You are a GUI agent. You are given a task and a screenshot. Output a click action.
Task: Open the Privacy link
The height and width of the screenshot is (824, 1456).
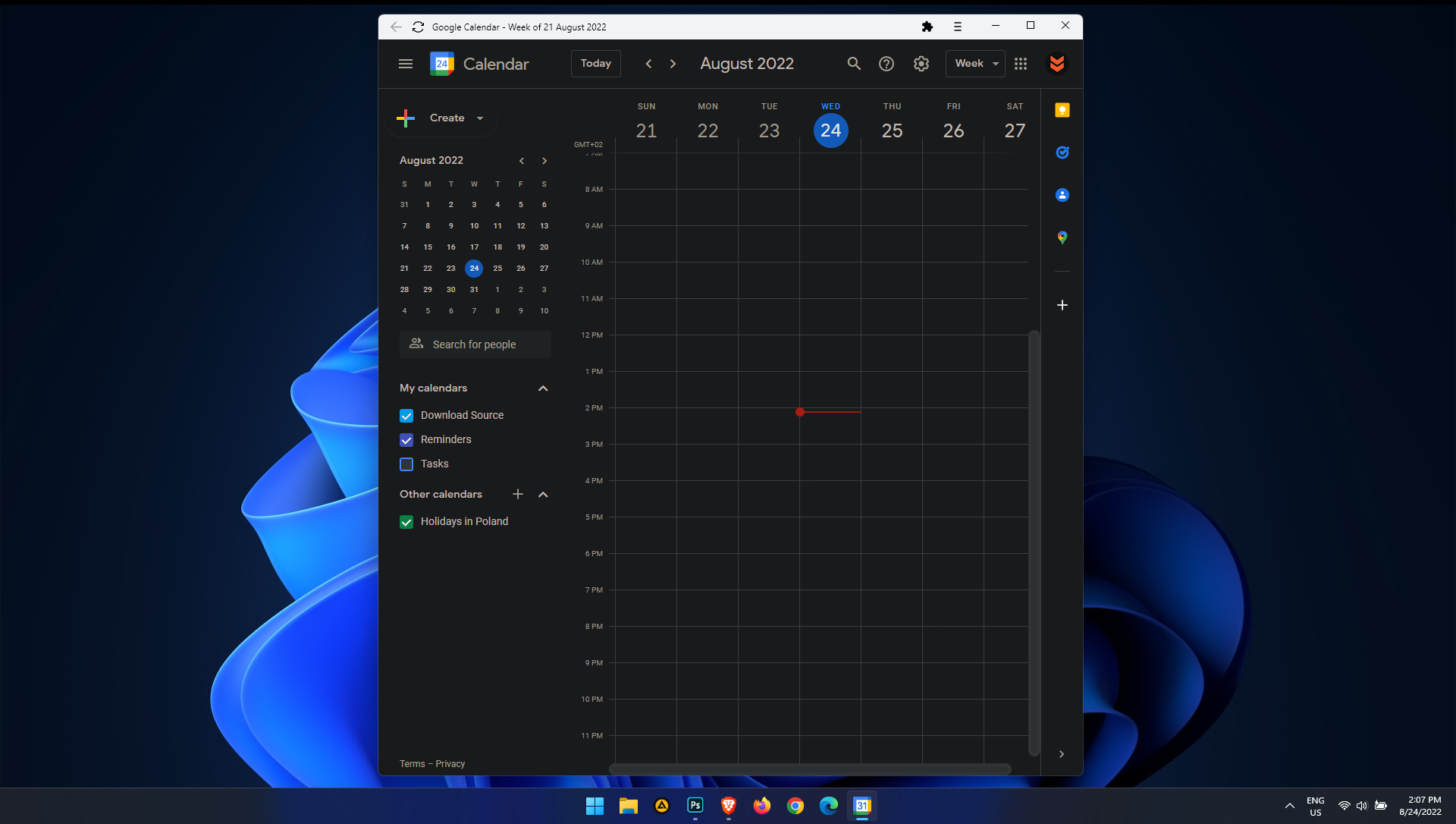pos(450,764)
